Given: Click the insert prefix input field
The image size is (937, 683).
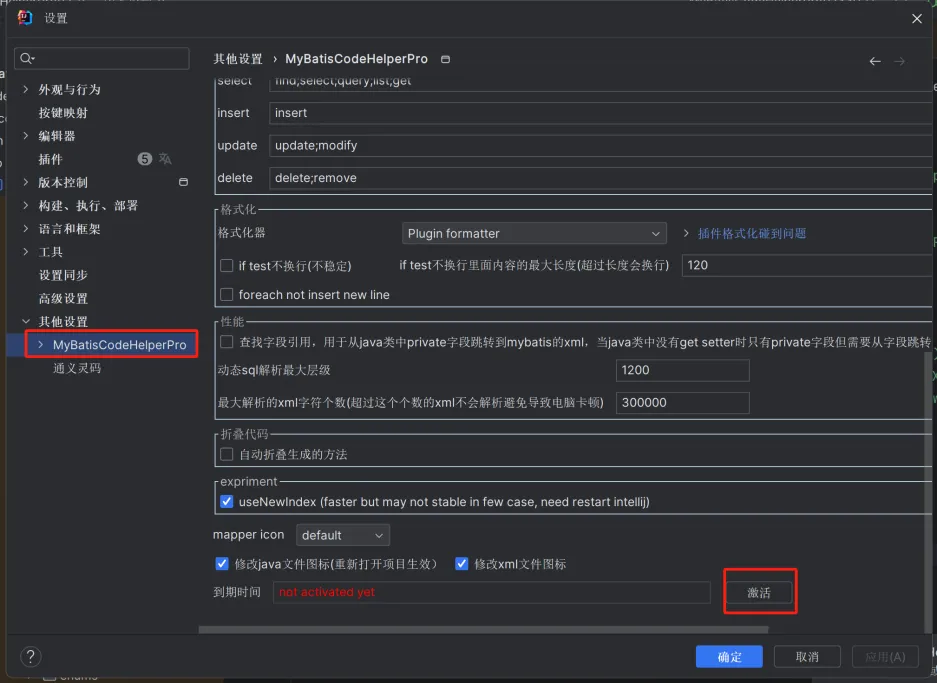Looking at the screenshot, I should click(x=601, y=113).
